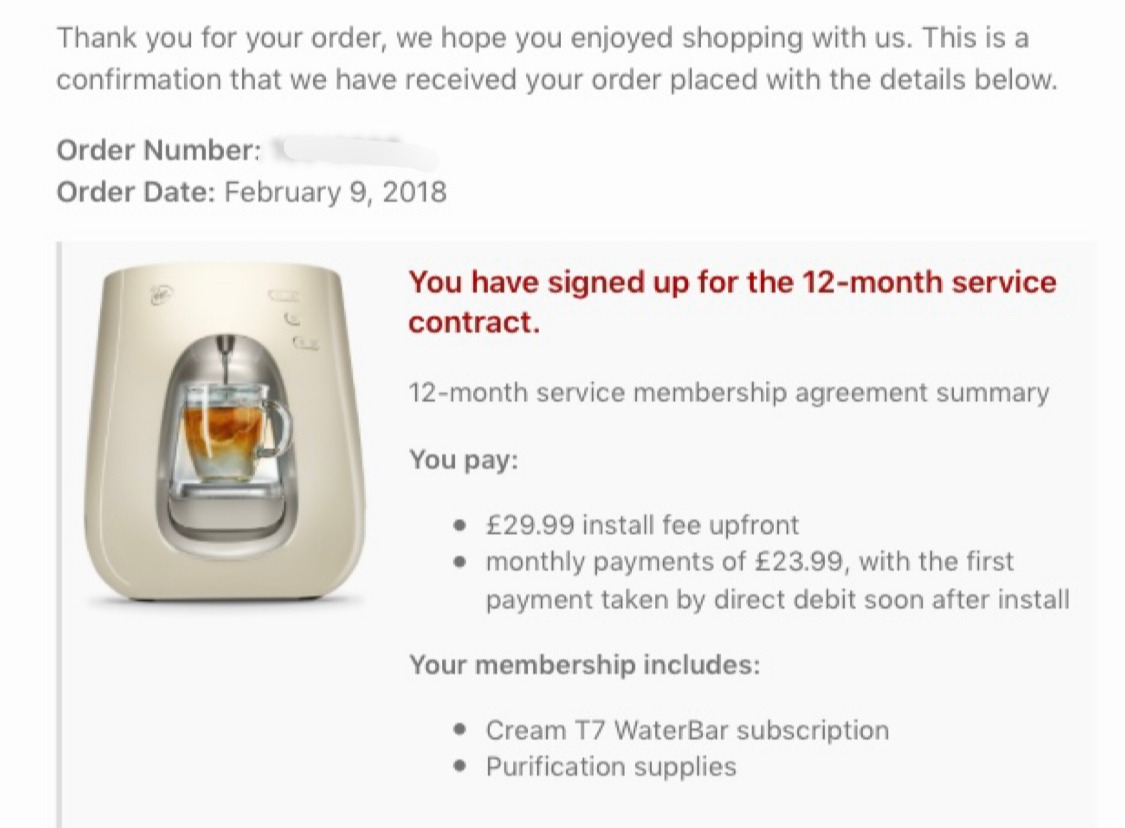This screenshot has width=1125, height=828.
Task: Click the glass tea cup in the image
Action: [x=235, y=432]
